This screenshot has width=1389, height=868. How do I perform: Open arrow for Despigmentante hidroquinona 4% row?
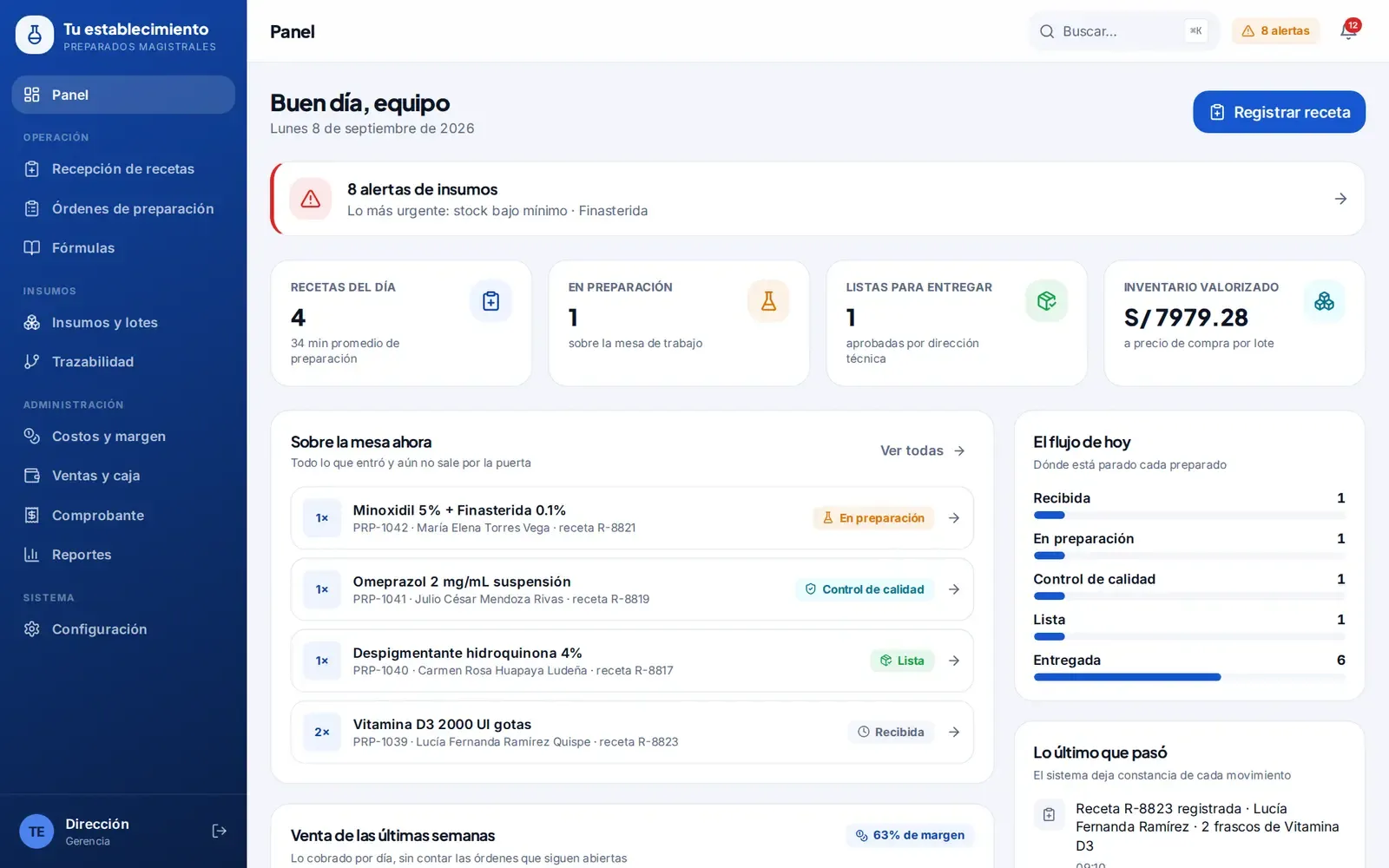pyautogui.click(x=953, y=661)
